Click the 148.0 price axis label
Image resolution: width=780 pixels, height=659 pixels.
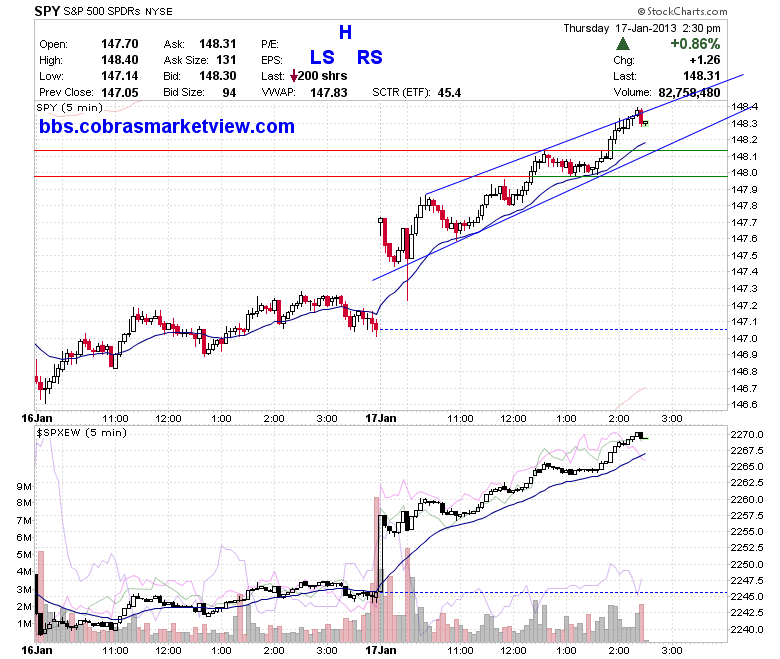[744, 173]
